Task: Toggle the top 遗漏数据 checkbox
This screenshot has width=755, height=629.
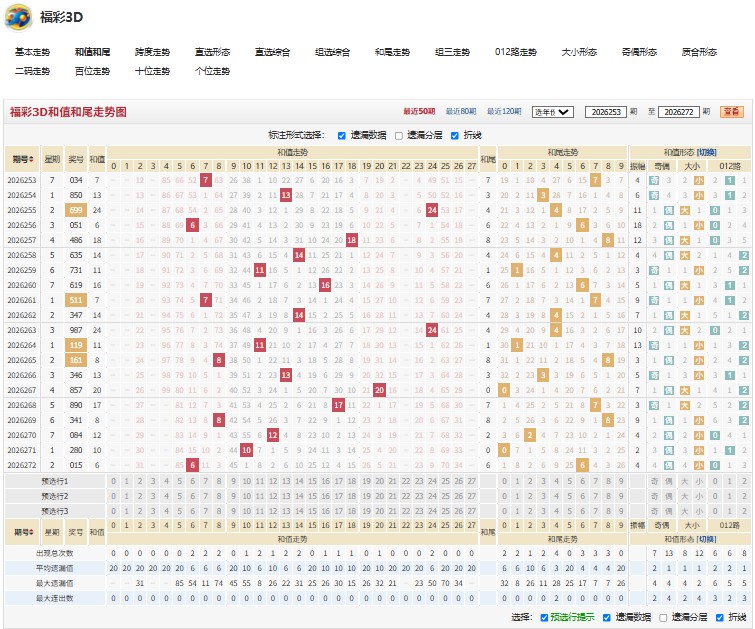Action: coord(342,136)
